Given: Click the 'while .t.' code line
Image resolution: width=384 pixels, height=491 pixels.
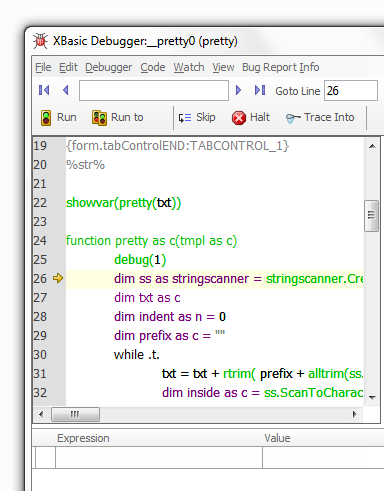Looking at the screenshot, I should pos(137,355).
